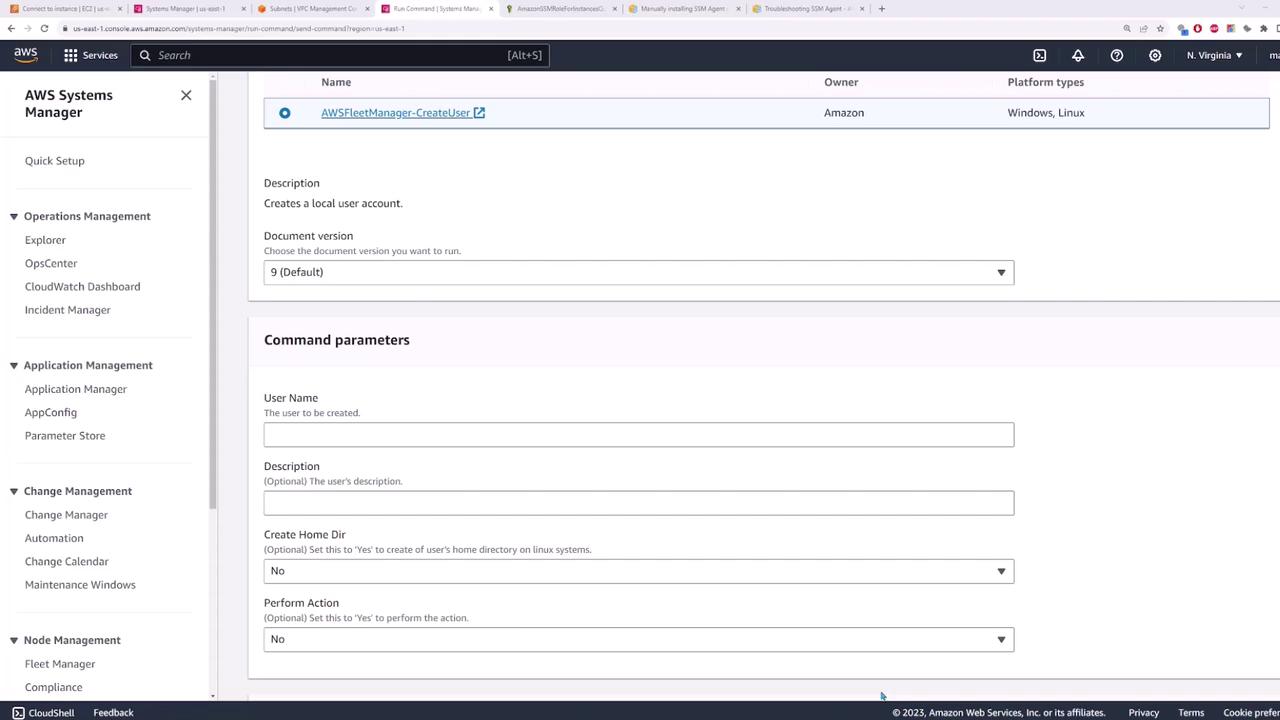Close the Manually installing SSM Agent tab

coord(738,9)
